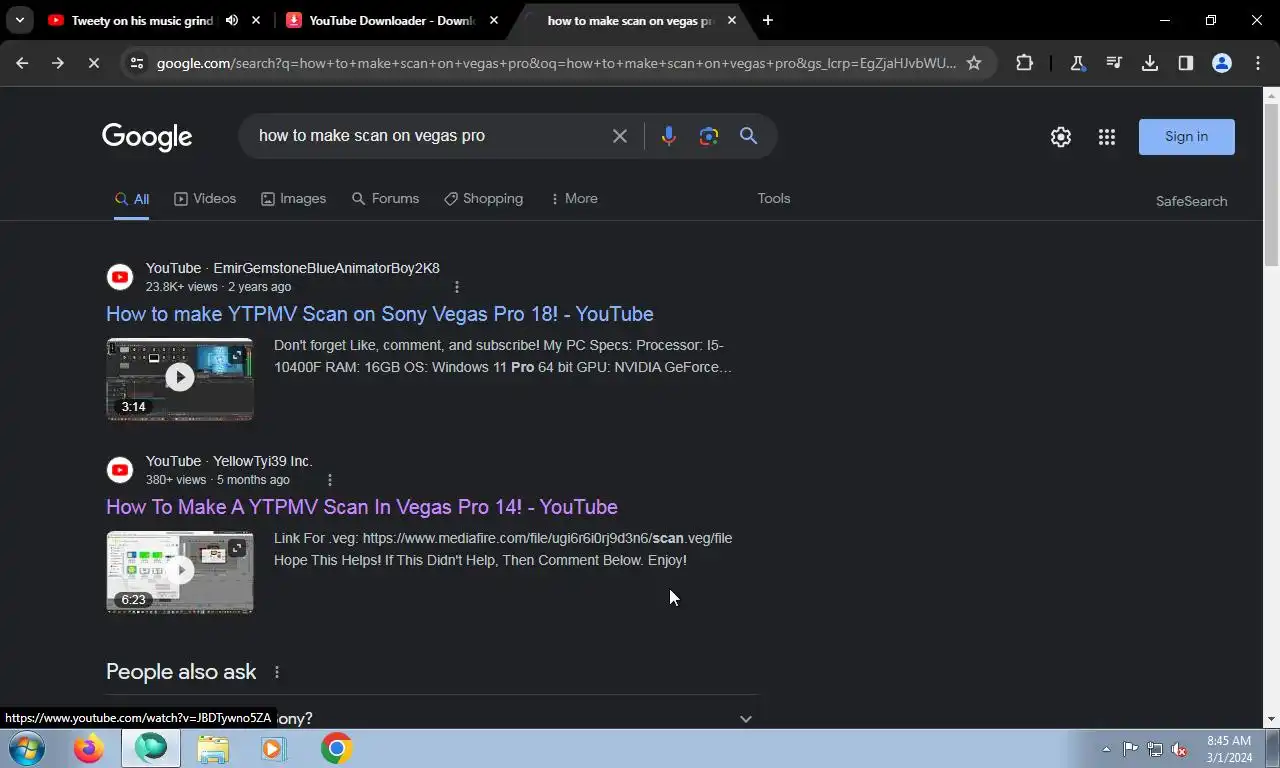Open People also ask options menu
Screen dimensions: 1280x768
click(x=277, y=672)
